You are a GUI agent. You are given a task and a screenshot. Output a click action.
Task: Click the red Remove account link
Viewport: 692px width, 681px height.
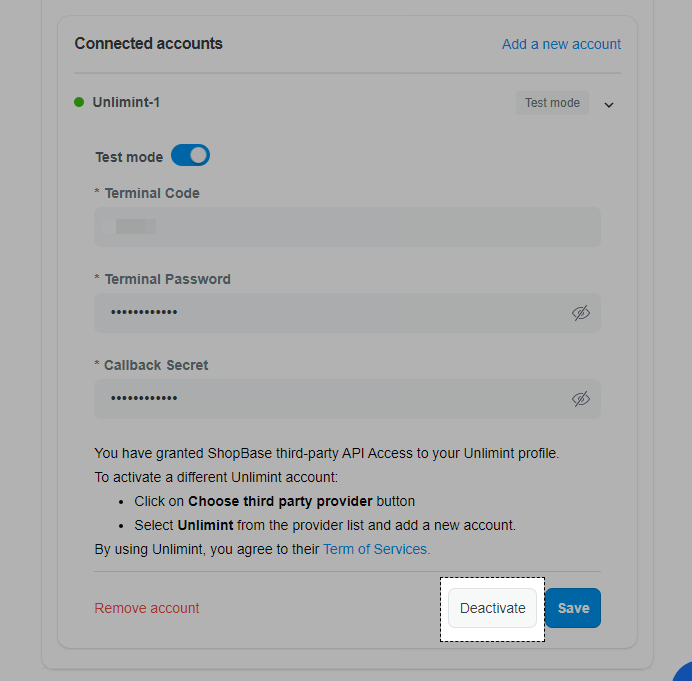coord(147,608)
